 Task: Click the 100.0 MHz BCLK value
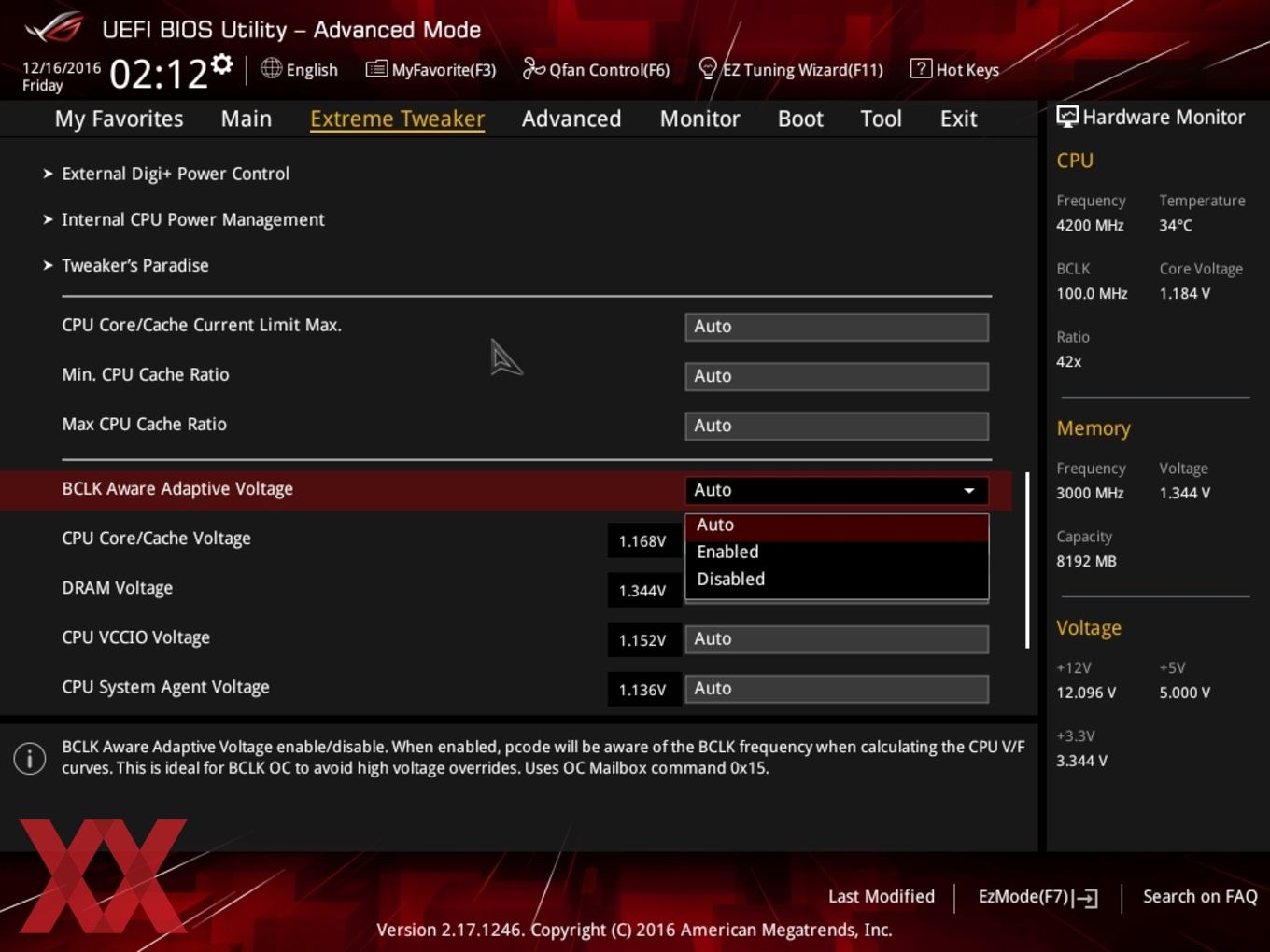(x=1092, y=293)
